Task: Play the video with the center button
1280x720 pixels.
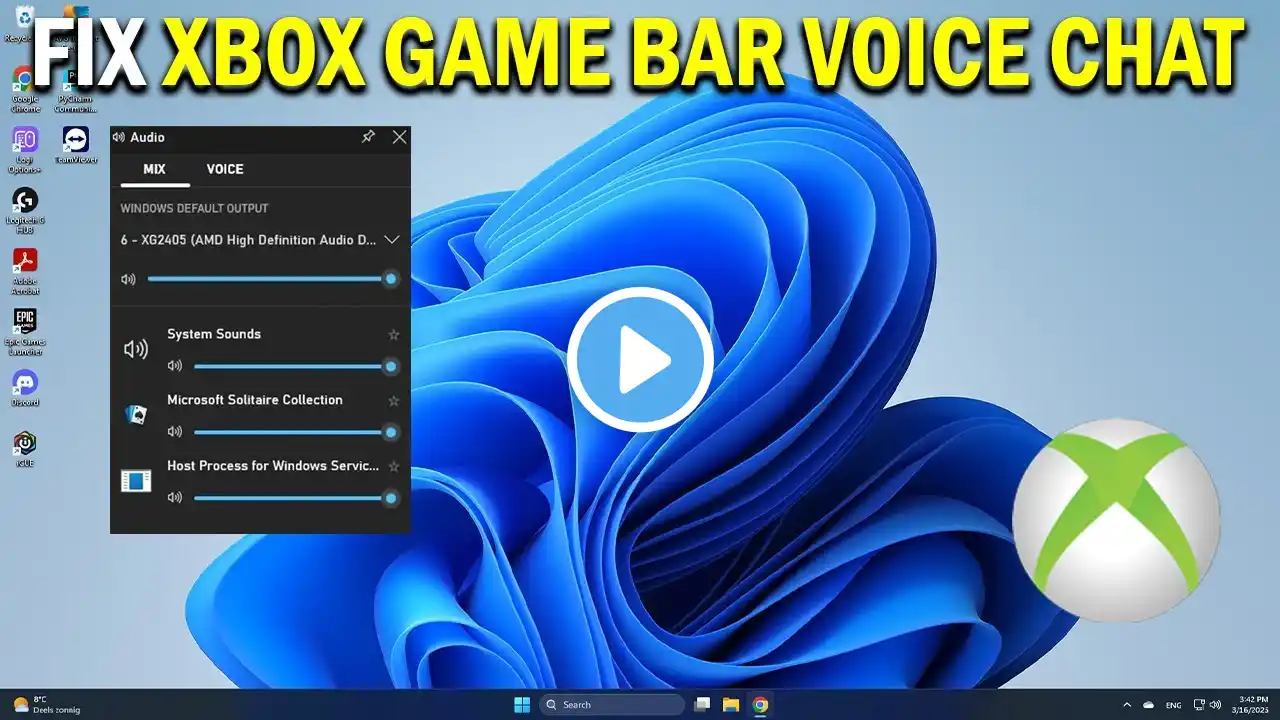Action: [x=640, y=360]
